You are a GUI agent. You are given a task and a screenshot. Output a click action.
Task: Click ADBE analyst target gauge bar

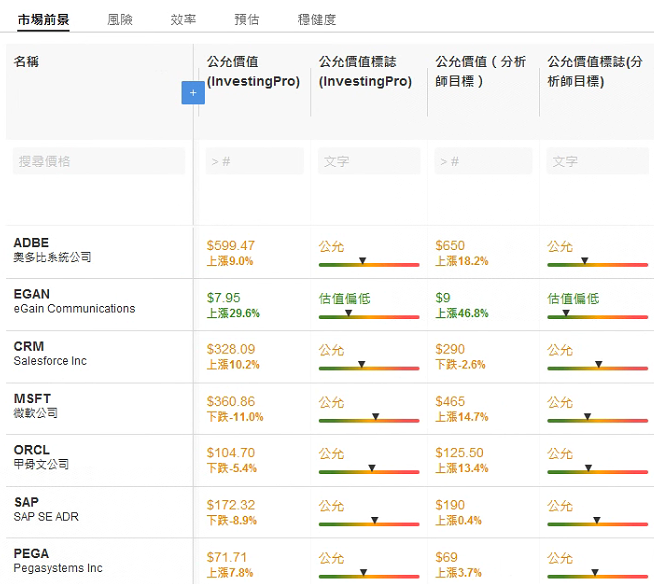(597, 263)
